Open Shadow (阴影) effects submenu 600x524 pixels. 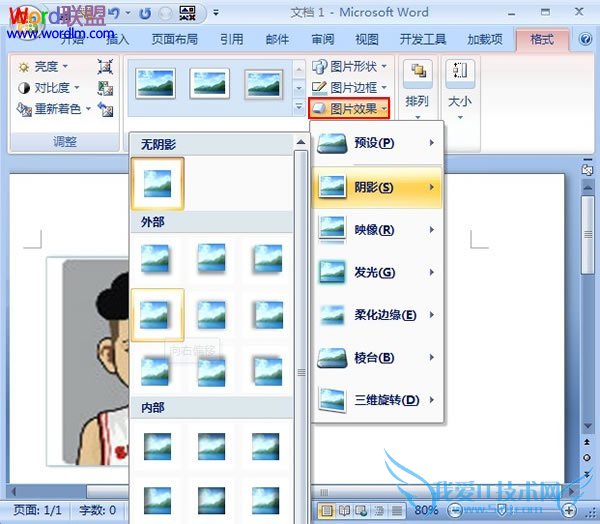pos(377,187)
